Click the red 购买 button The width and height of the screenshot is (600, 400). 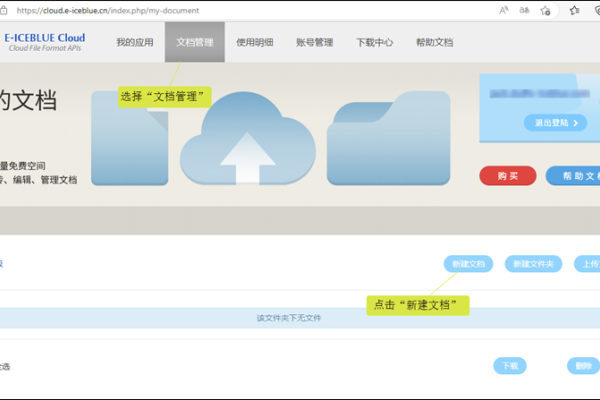click(x=508, y=176)
